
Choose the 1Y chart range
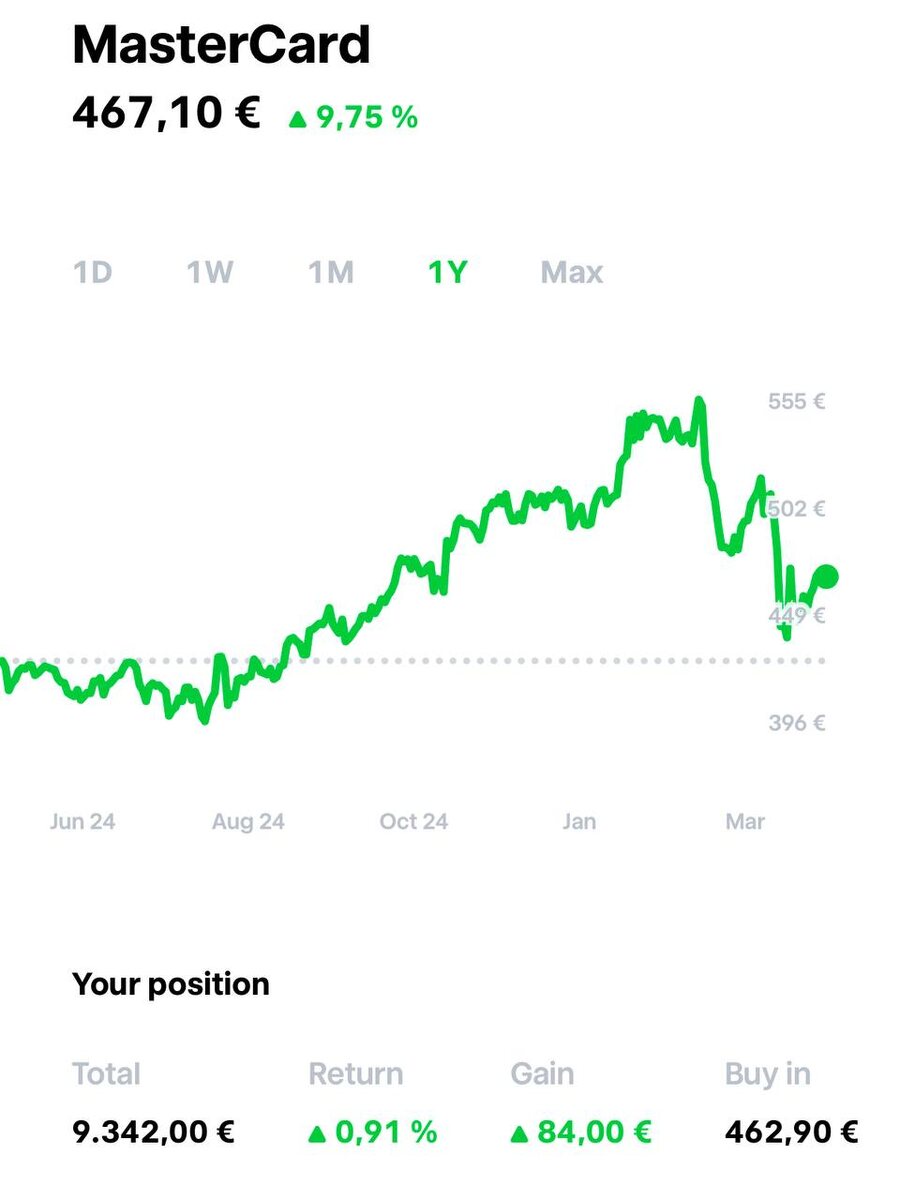pos(448,272)
